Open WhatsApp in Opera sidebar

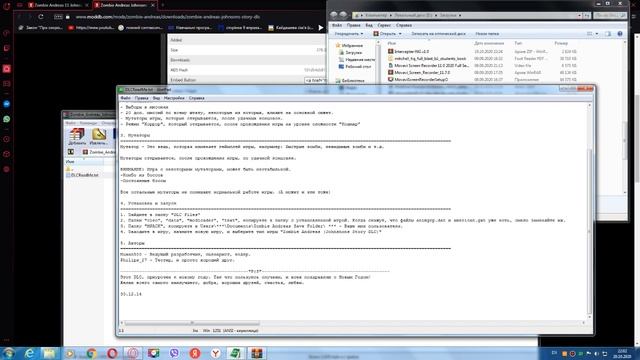7,119
